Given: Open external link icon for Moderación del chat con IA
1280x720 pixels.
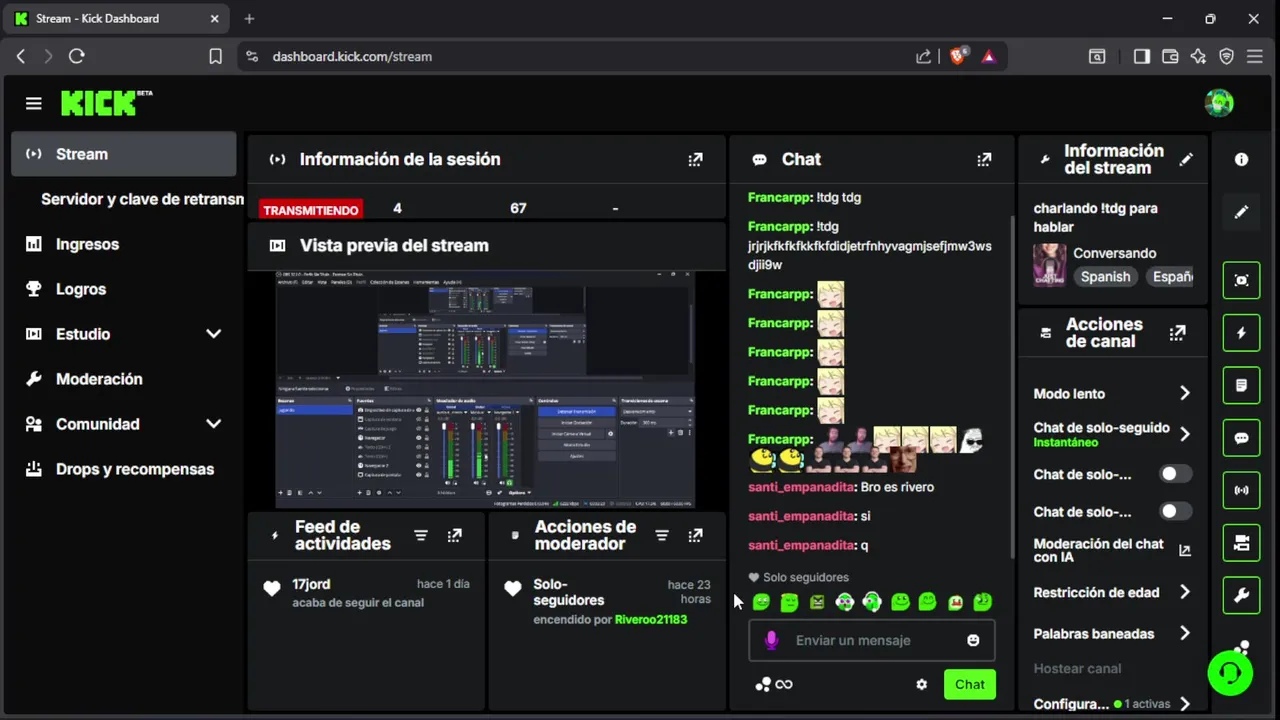Looking at the screenshot, I should pyautogui.click(x=1185, y=550).
